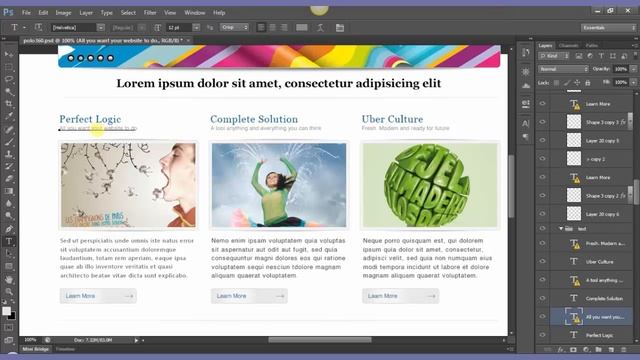Select the Eyedropper tool
This screenshot has height=360, width=640.
(9, 116)
